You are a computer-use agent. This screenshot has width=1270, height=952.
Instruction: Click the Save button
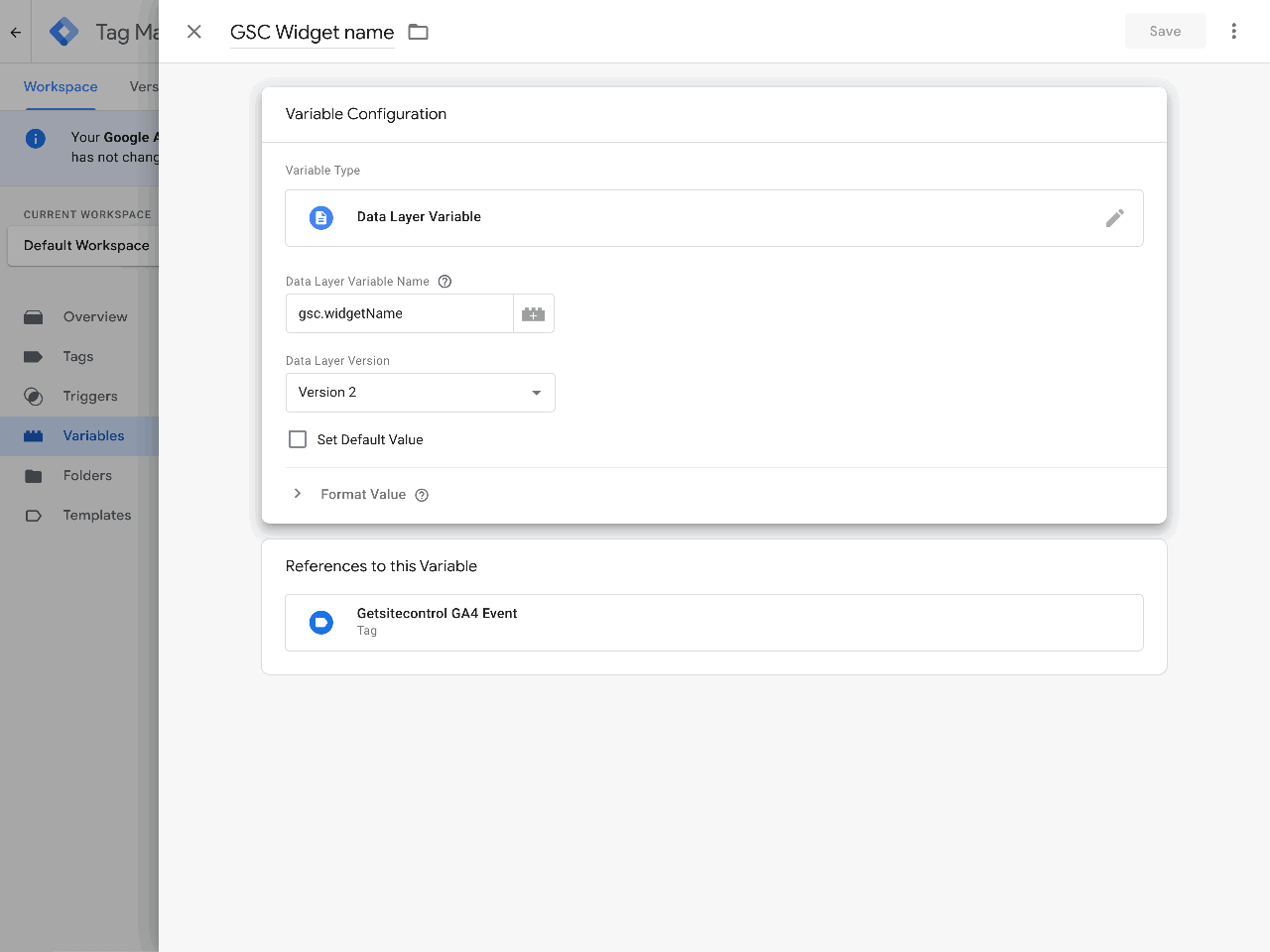[x=1165, y=31]
